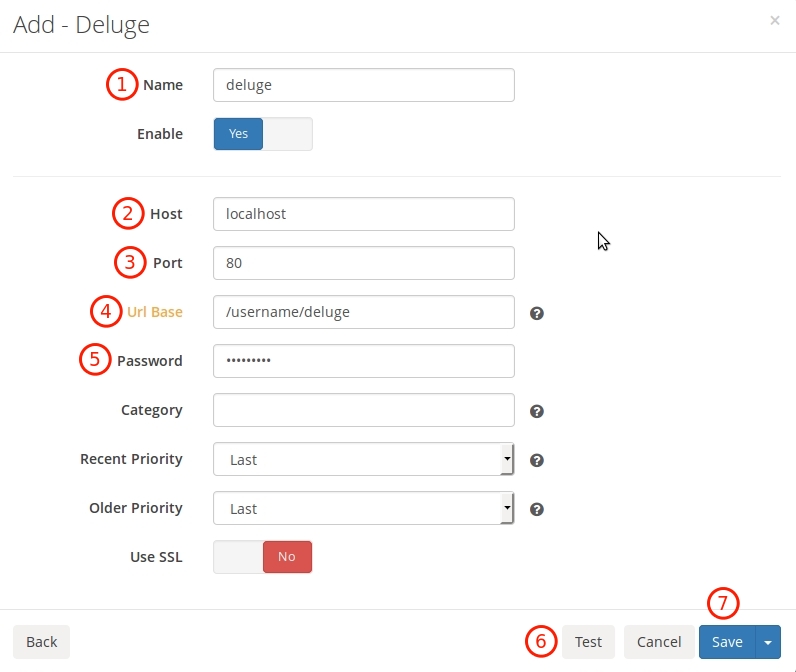This screenshot has height=672, width=796.
Task: Expand the Save button dropdown arrow
Action: [x=768, y=642]
